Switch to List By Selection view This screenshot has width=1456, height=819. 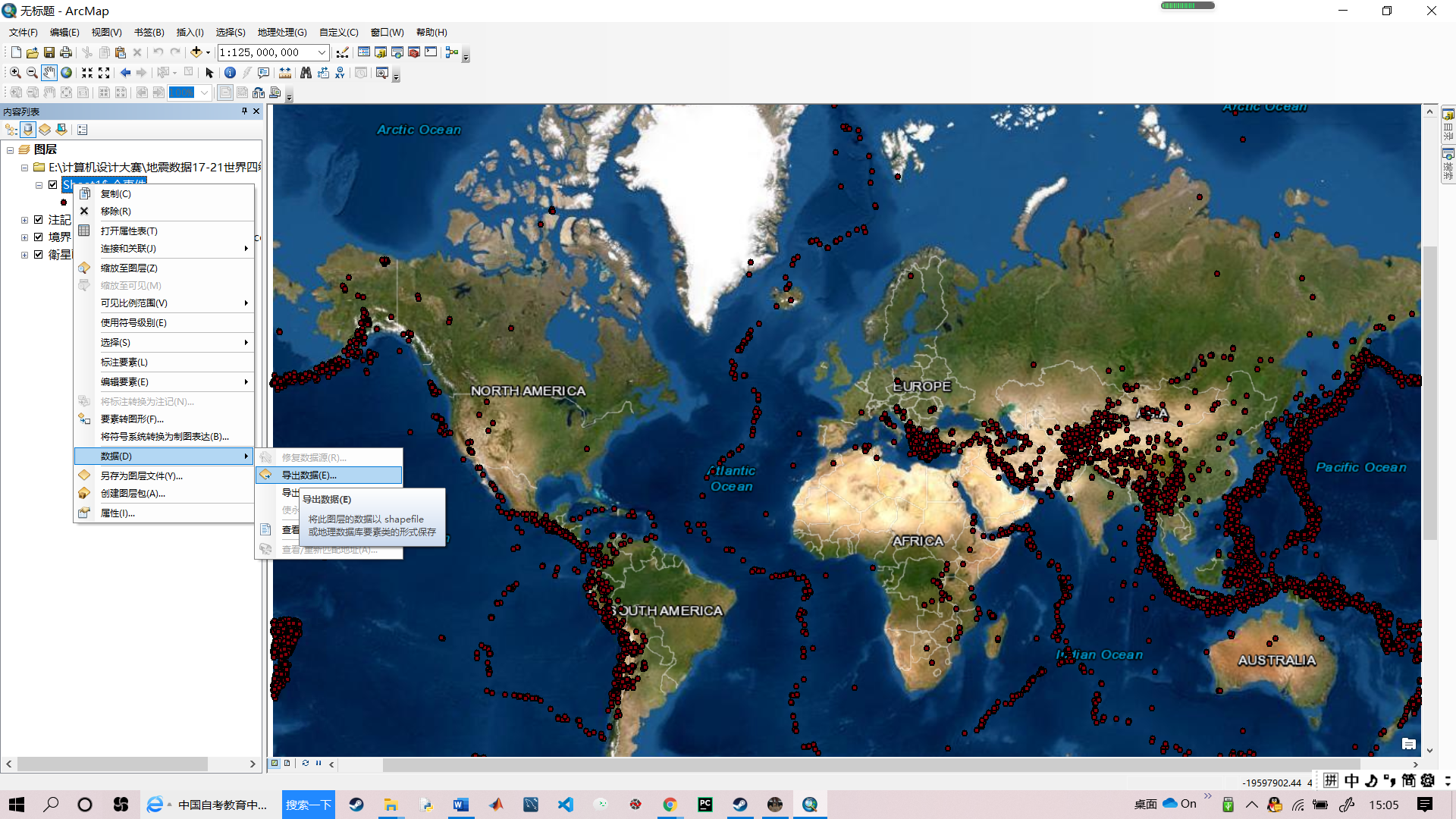61,130
